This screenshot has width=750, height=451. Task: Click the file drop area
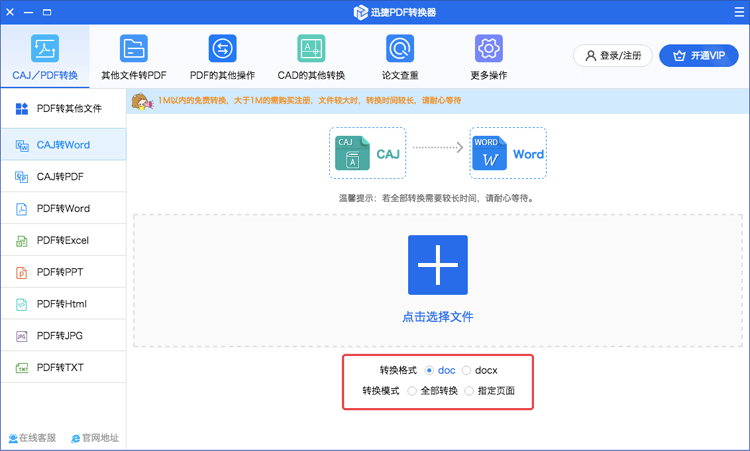click(438, 281)
